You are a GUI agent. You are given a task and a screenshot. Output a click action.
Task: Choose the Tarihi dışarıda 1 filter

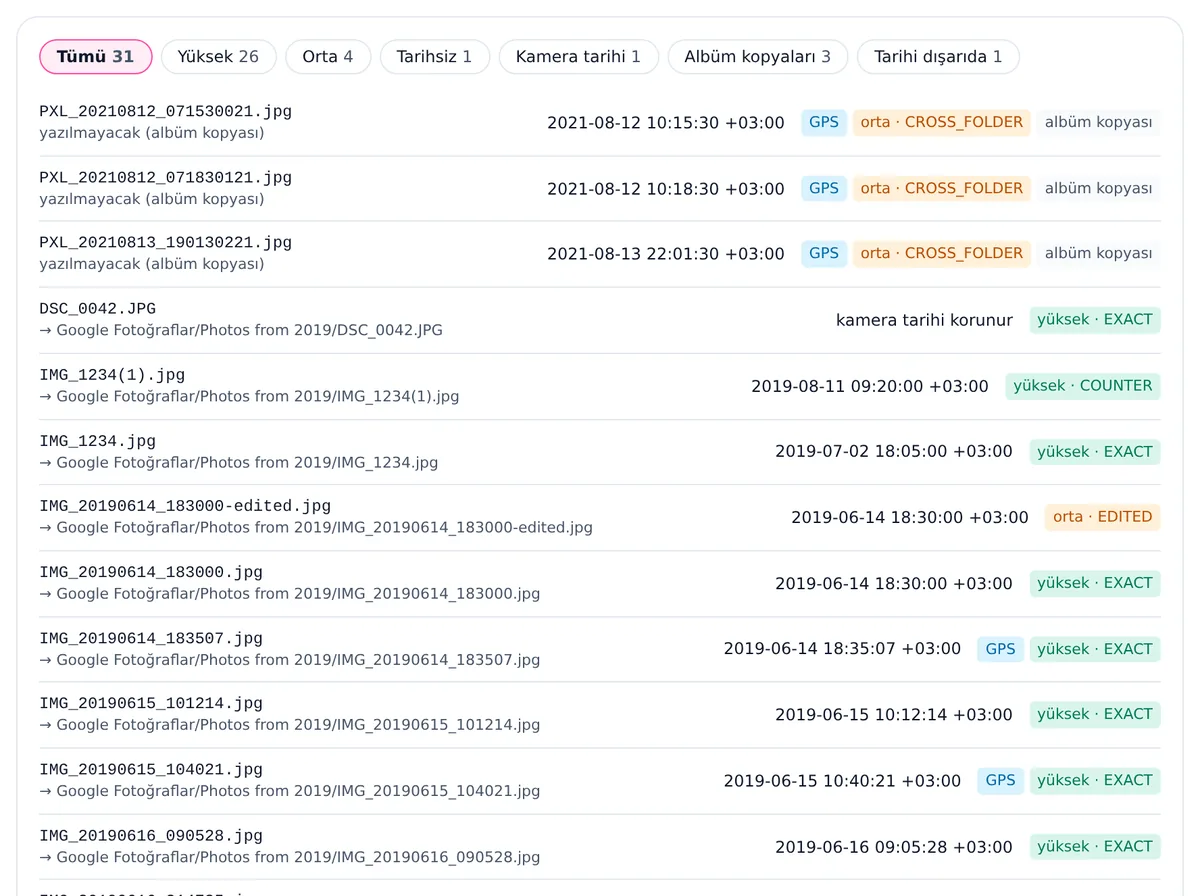(x=938, y=57)
